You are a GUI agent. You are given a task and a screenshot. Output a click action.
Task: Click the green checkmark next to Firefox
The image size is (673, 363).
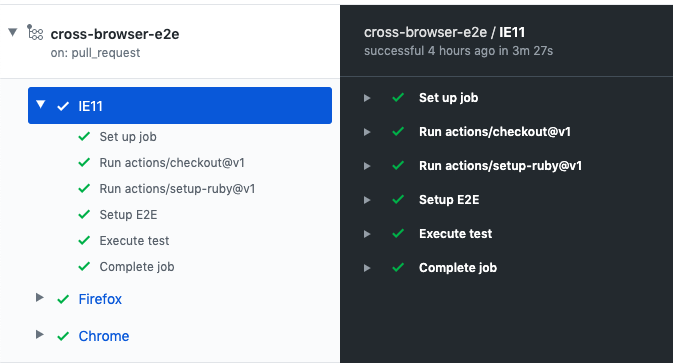point(63,299)
